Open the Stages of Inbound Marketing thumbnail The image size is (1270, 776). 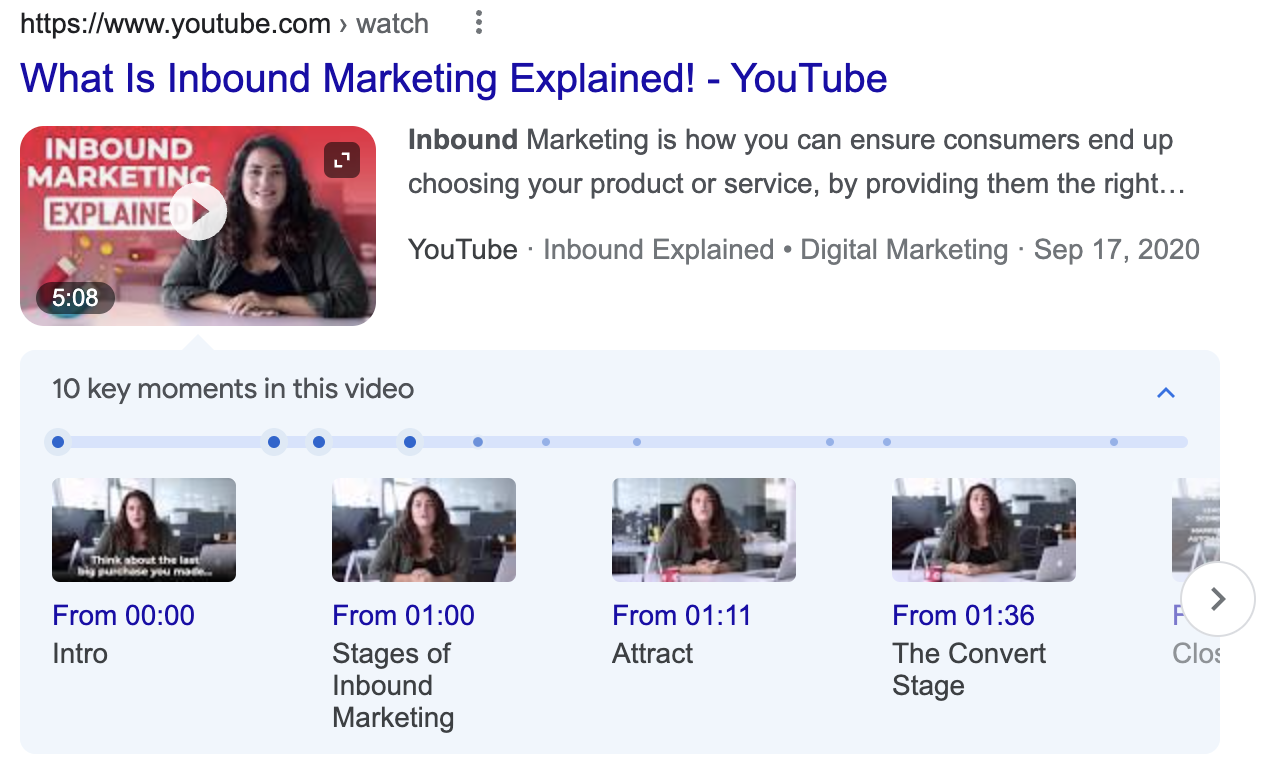[424, 530]
